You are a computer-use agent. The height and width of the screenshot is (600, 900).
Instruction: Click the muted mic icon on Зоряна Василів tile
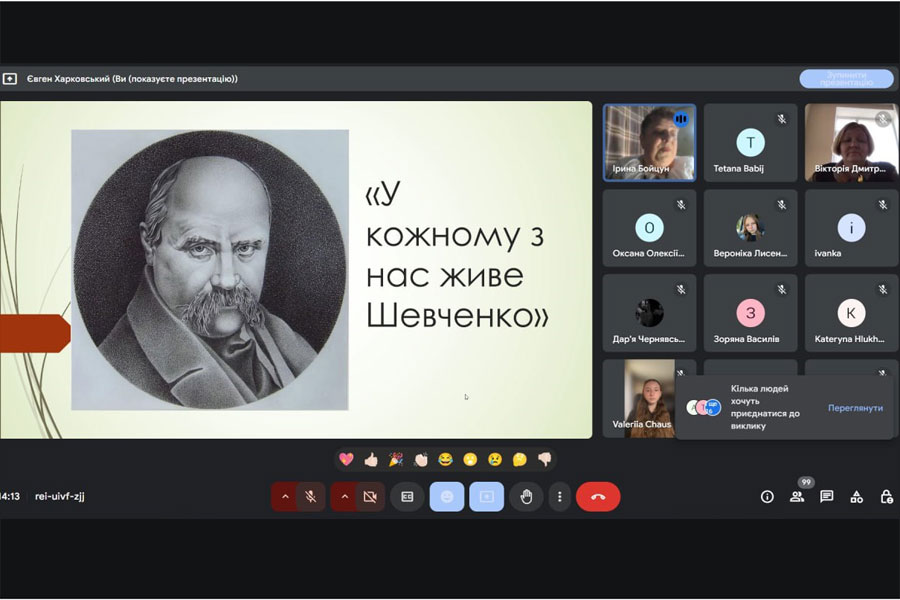click(x=781, y=290)
